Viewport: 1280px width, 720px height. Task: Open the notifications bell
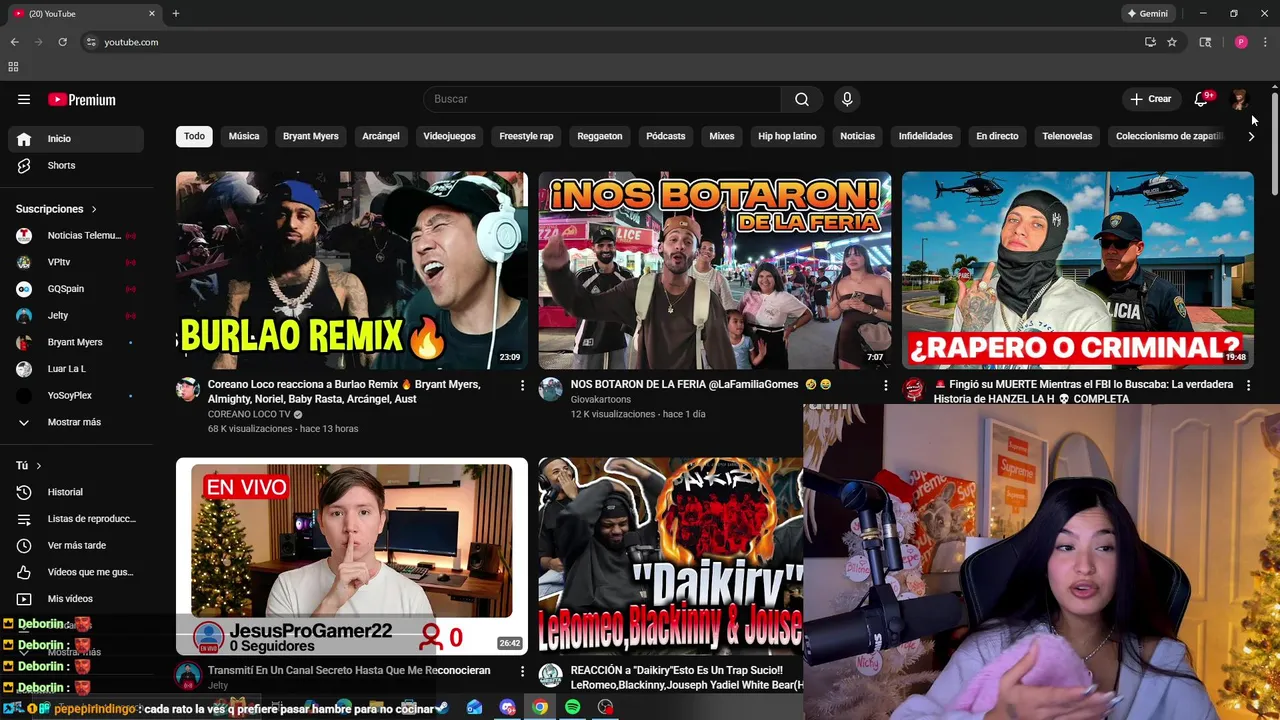tap(1201, 99)
